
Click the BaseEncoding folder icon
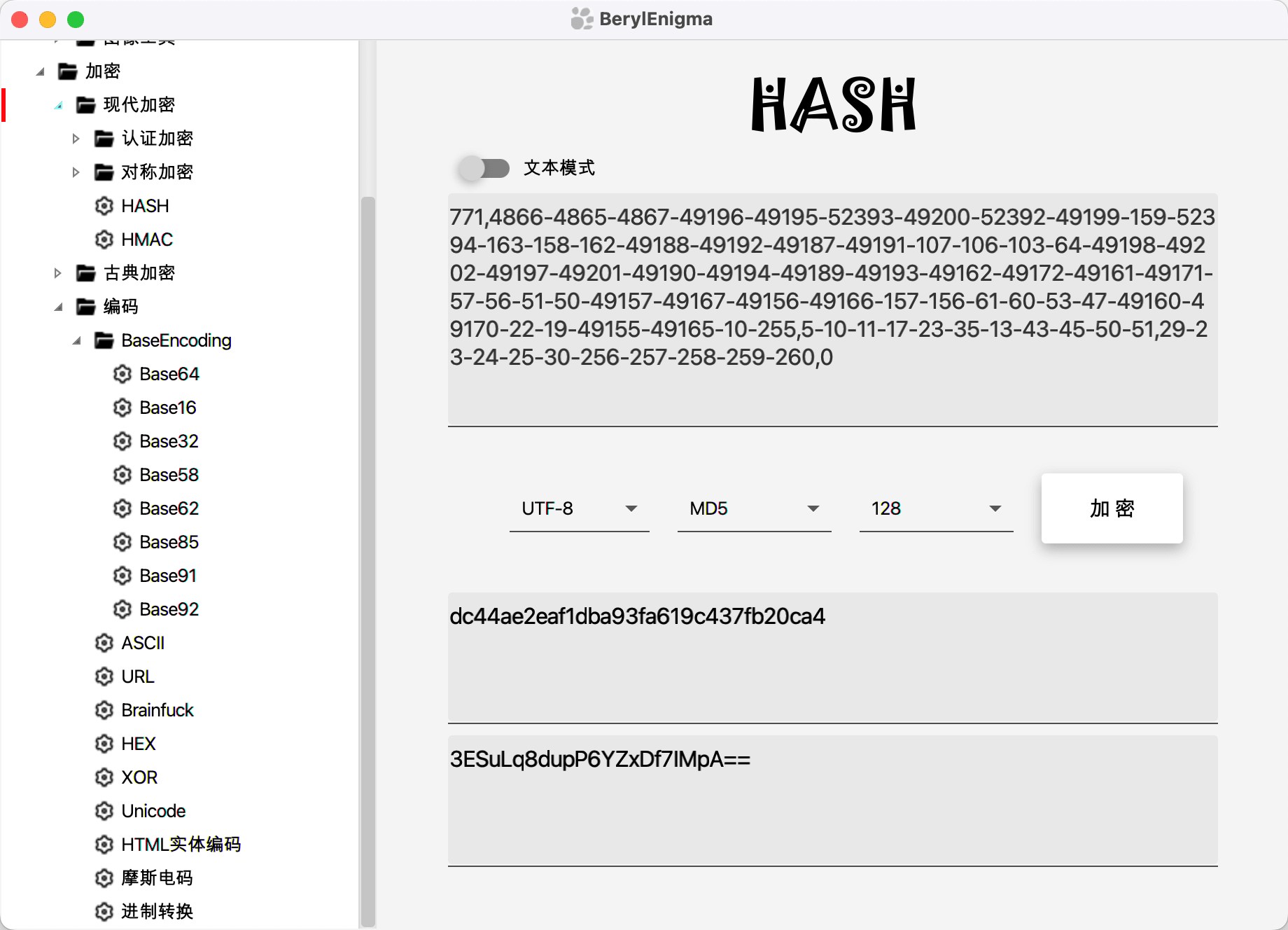[x=104, y=340]
